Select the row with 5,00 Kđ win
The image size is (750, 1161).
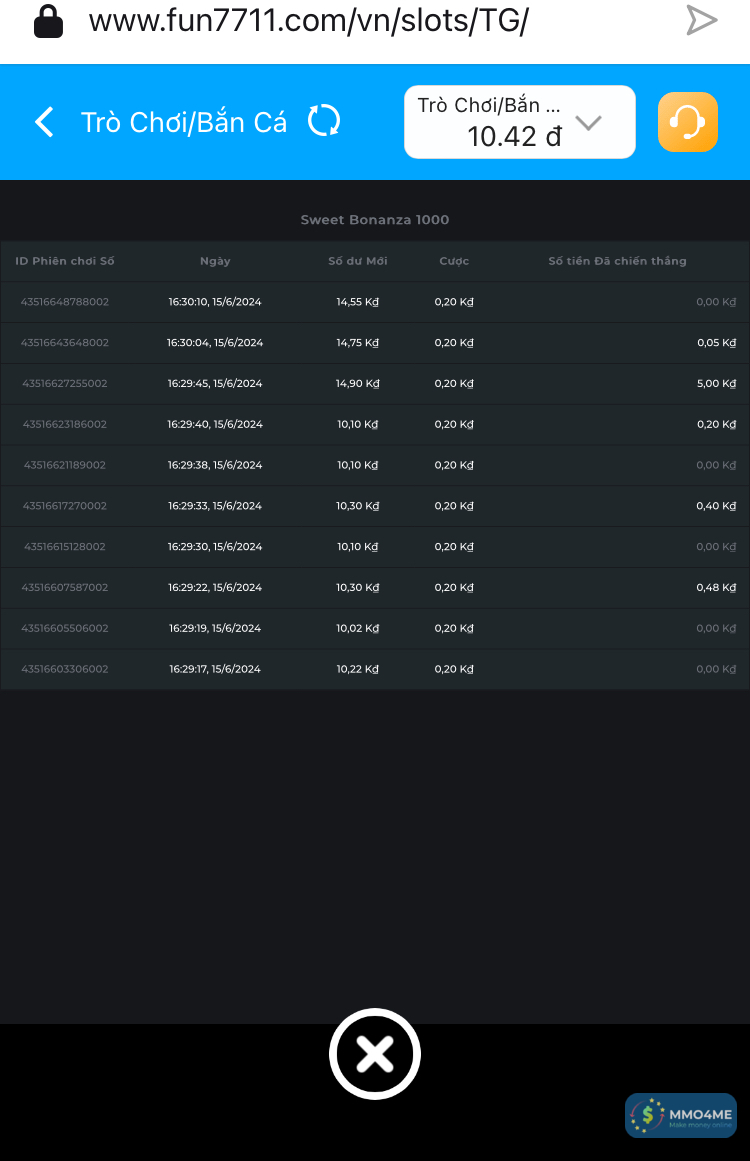click(375, 384)
